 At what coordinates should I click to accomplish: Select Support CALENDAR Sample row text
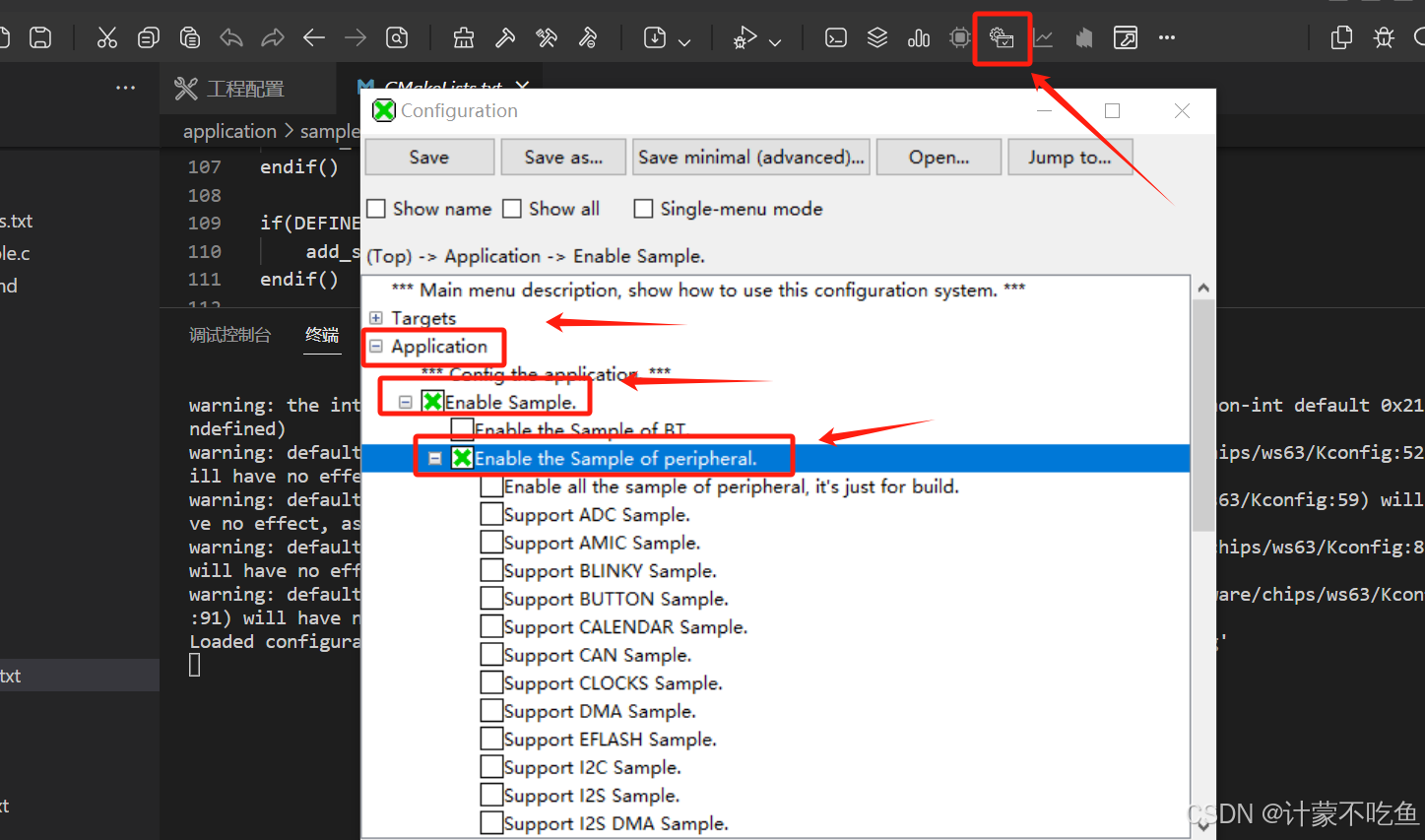coord(625,627)
